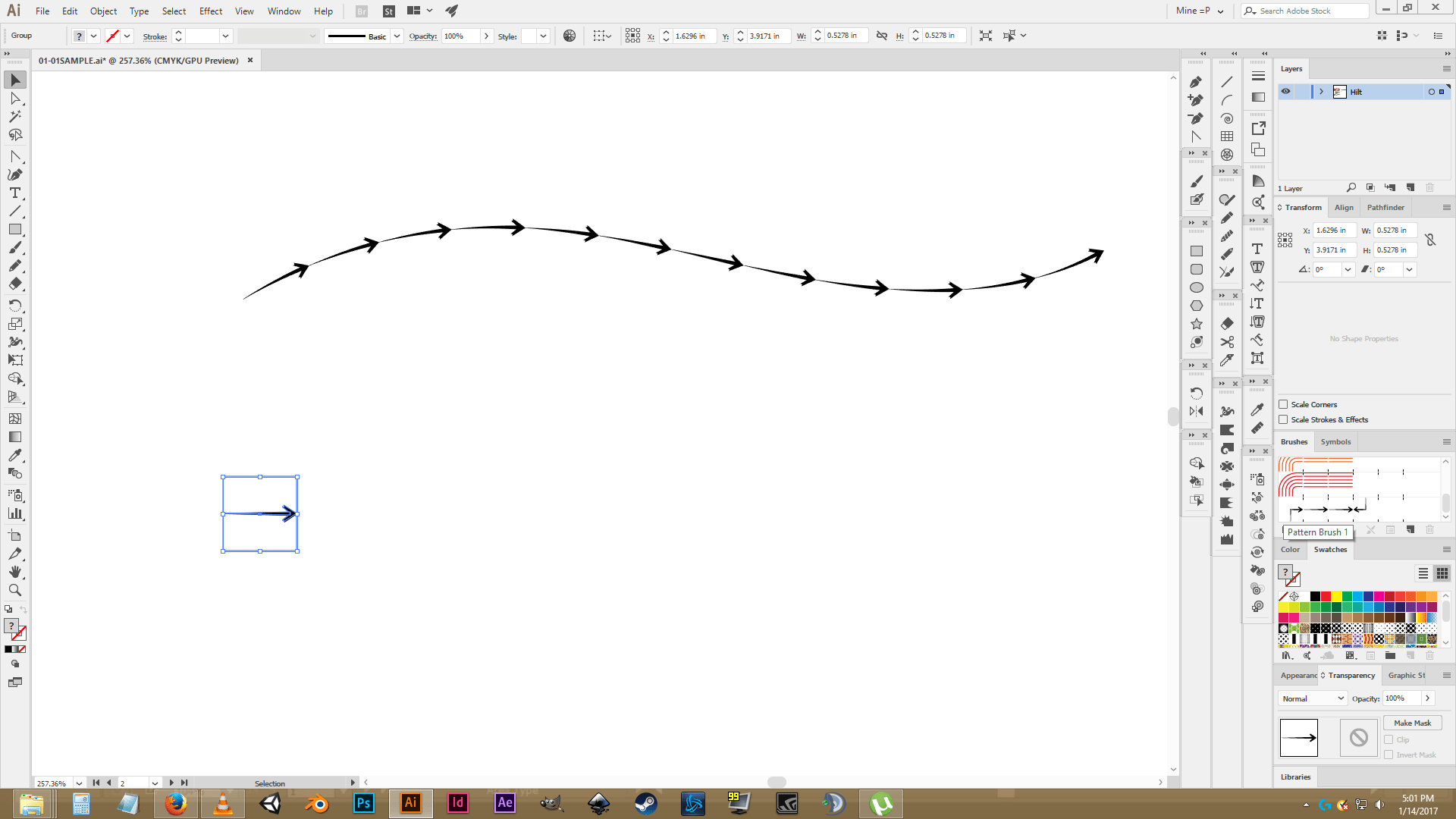Create a new layer in Layers panel

click(1411, 187)
